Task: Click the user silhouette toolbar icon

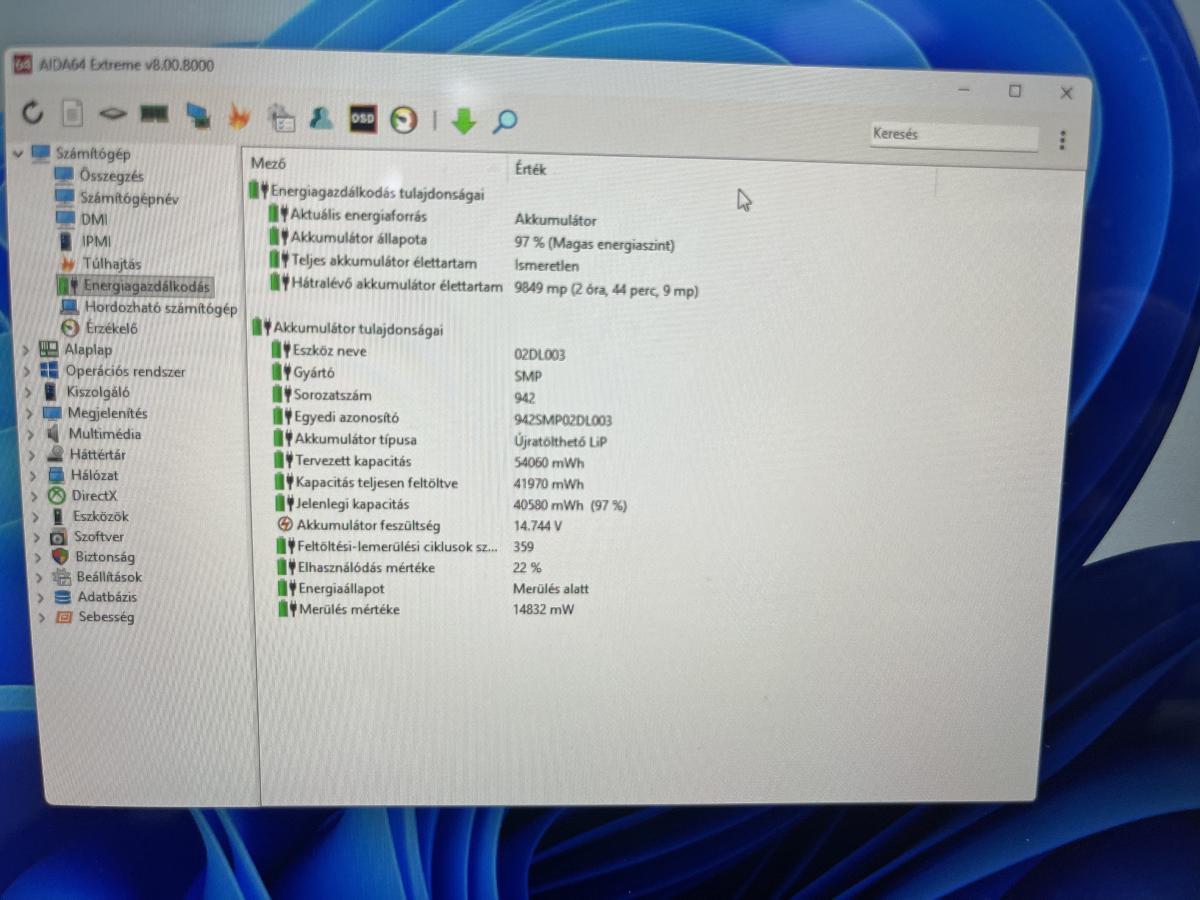Action: tap(320, 118)
